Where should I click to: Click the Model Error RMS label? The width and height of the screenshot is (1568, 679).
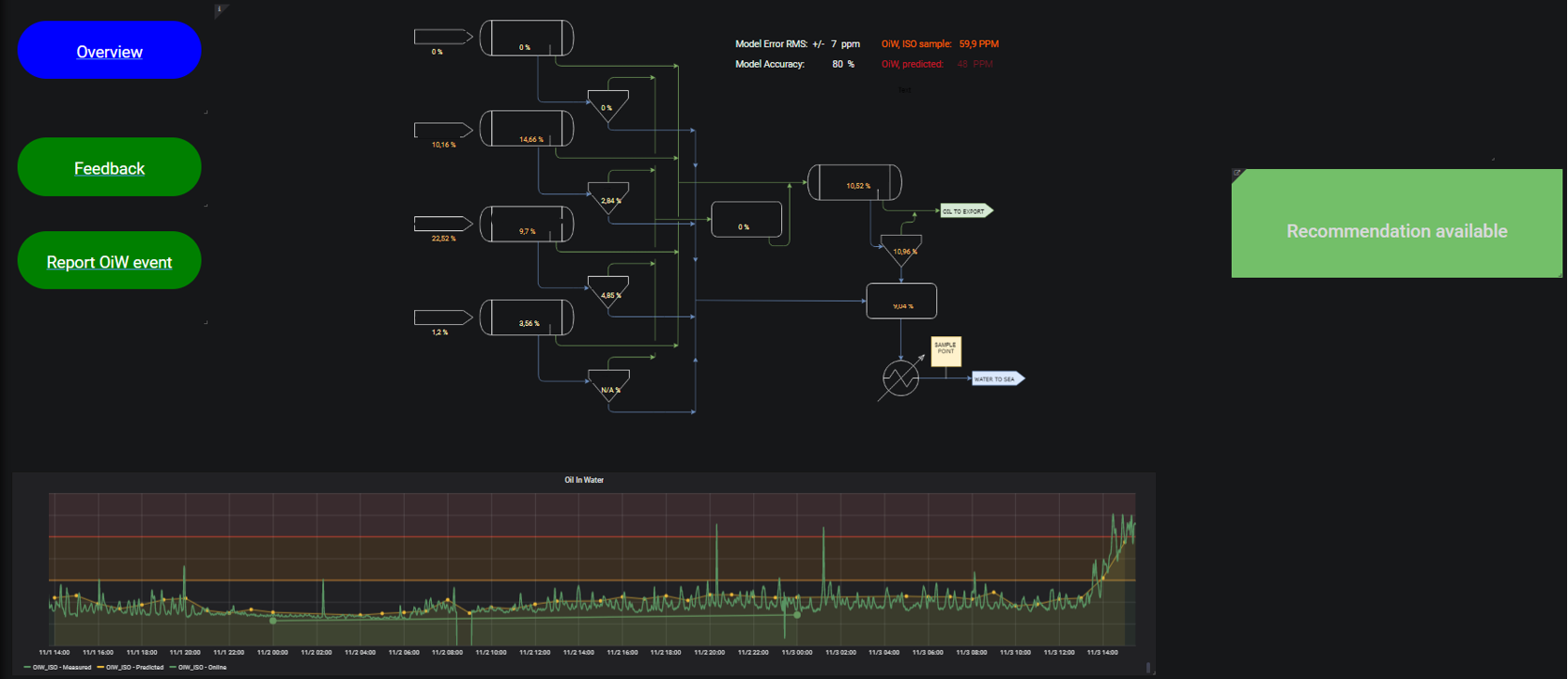(x=771, y=44)
